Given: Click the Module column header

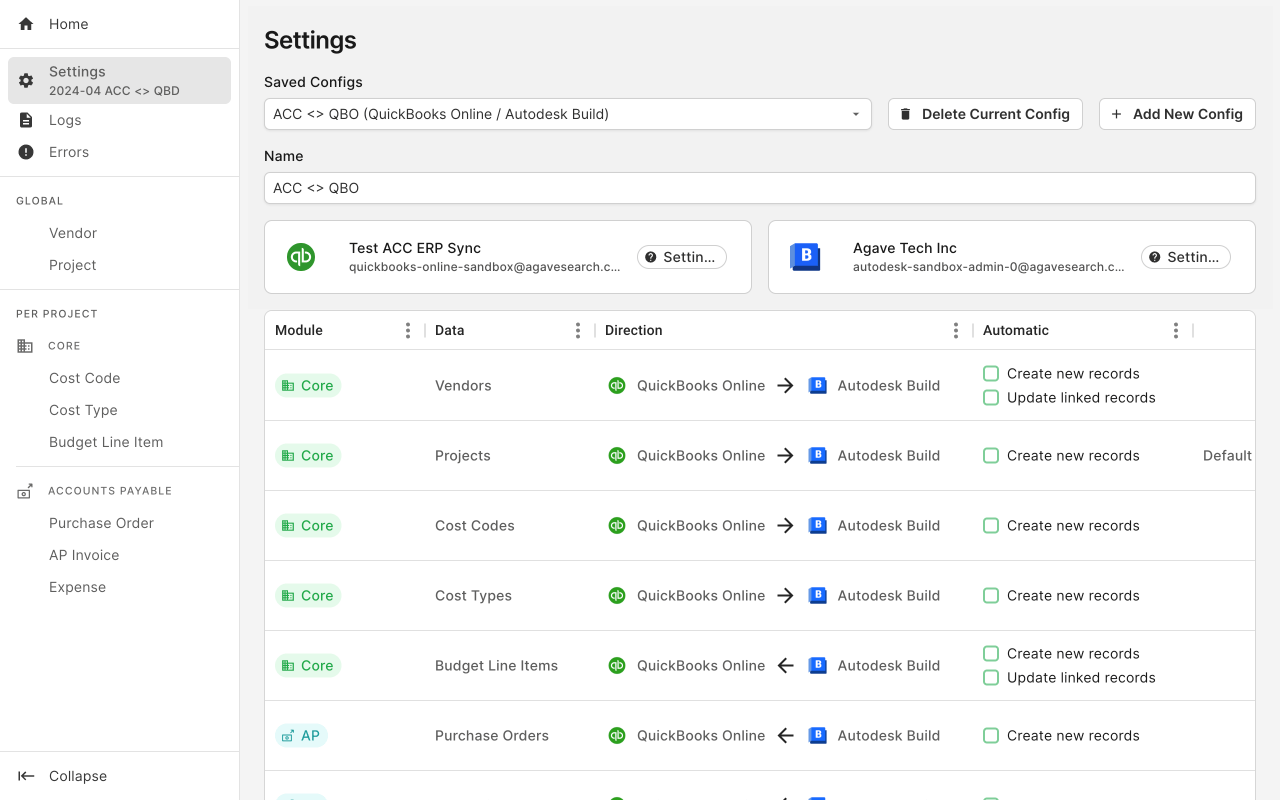Looking at the screenshot, I should 299,330.
